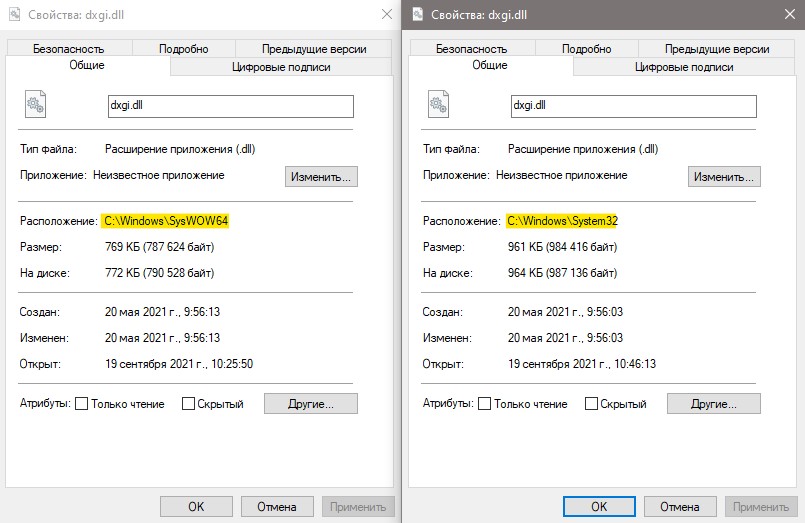805x523 pixels.
Task: Click opened date '19 сентября 2021 г., 10:25:50'
Action: pyautogui.click(x=179, y=364)
